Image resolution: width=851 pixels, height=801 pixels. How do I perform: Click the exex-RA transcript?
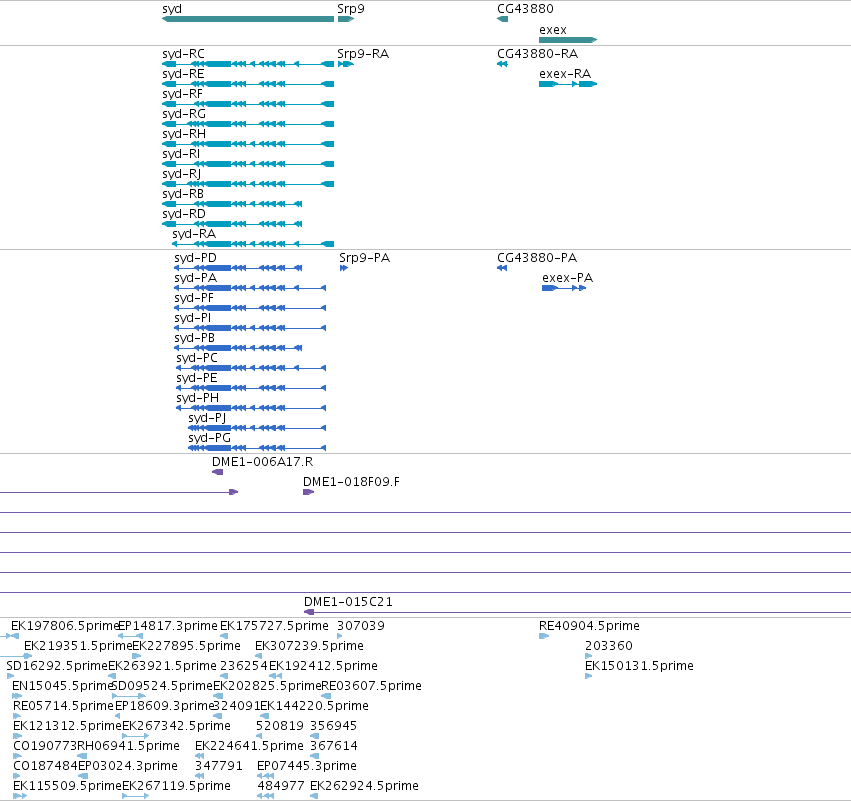[x=568, y=84]
